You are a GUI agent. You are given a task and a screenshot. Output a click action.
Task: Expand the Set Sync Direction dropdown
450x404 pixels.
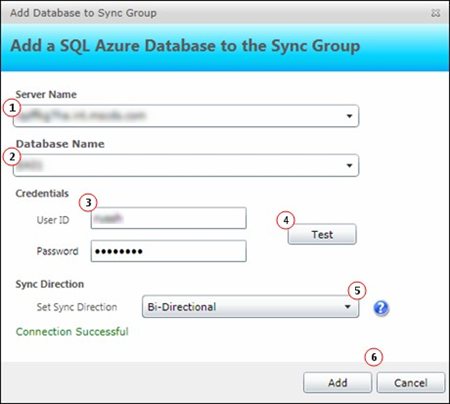251,306
